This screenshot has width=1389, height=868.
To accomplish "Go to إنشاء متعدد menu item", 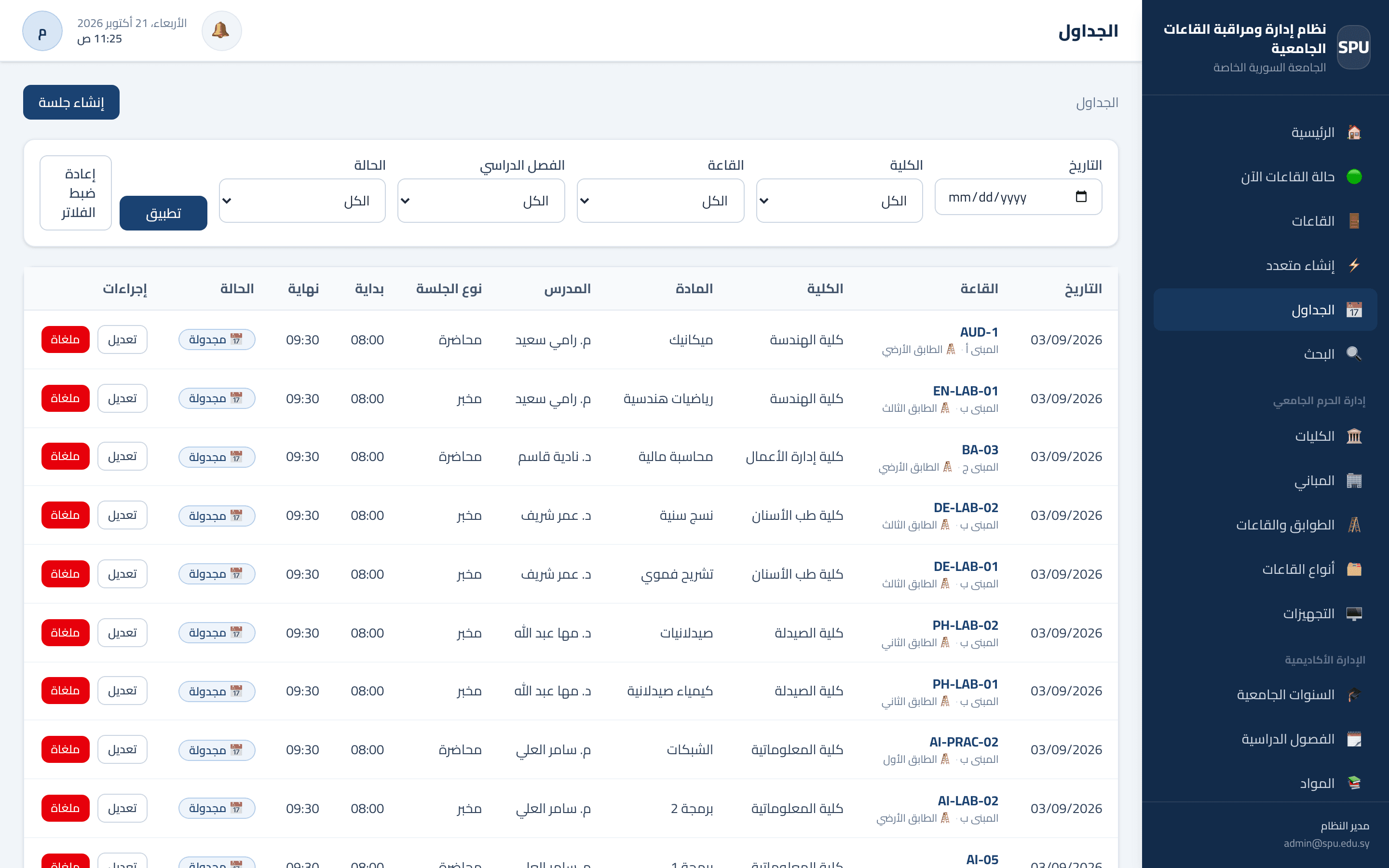I will click(1265, 265).
